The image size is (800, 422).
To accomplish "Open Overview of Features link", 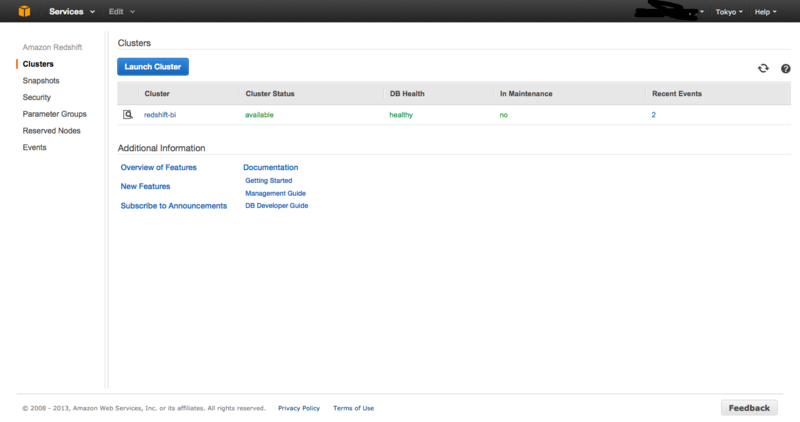I will coord(158,167).
